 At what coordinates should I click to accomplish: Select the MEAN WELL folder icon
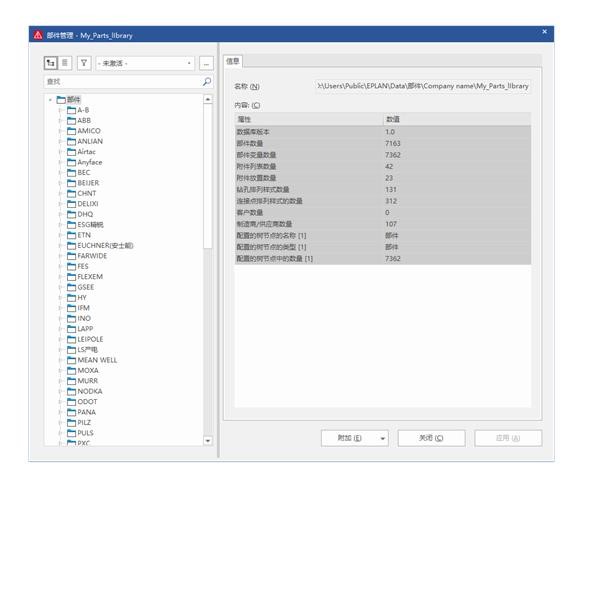[x=72, y=360]
